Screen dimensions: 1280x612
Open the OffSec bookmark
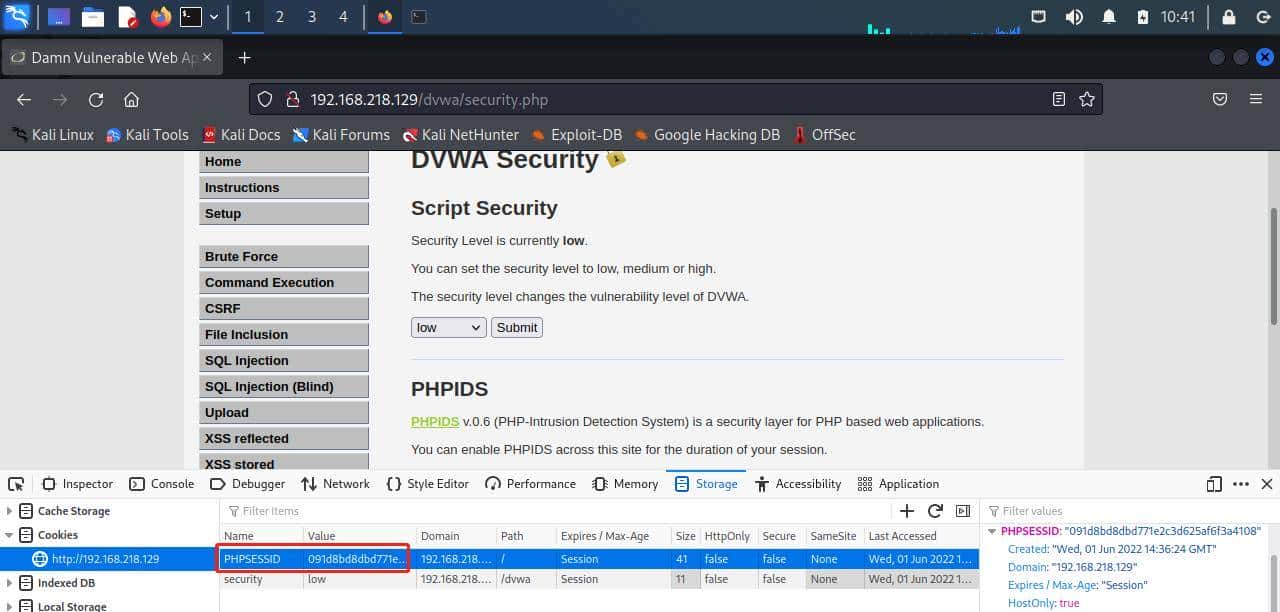point(825,134)
